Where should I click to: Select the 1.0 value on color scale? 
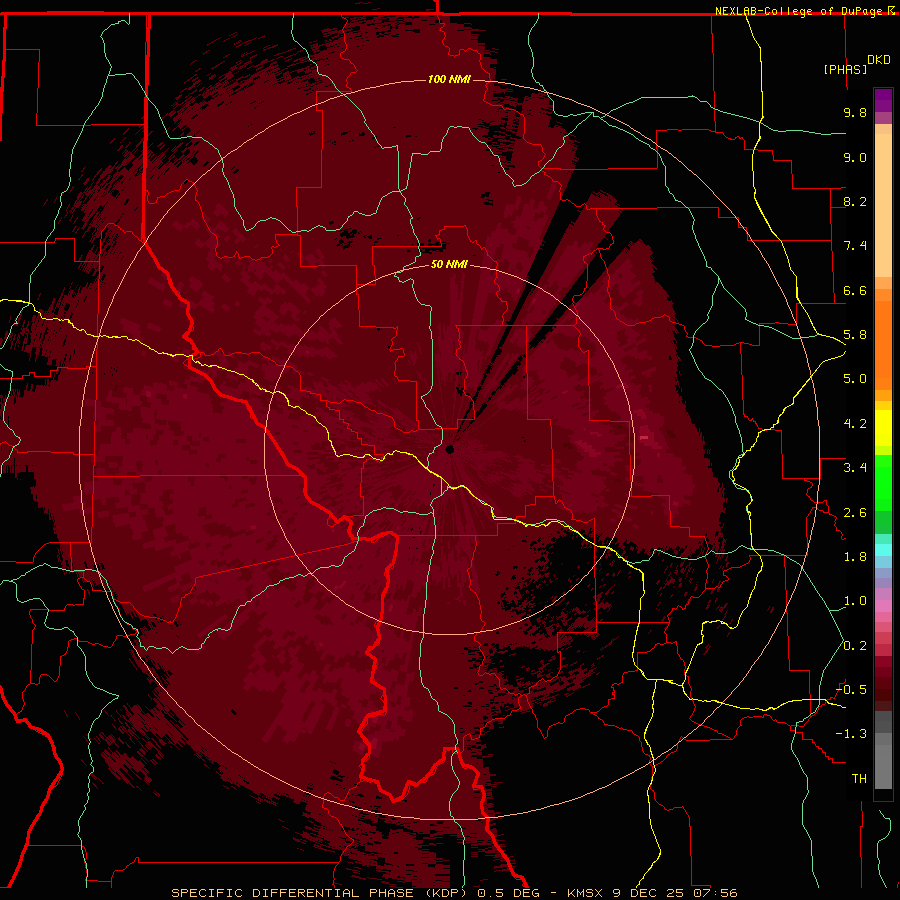coord(855,601)
